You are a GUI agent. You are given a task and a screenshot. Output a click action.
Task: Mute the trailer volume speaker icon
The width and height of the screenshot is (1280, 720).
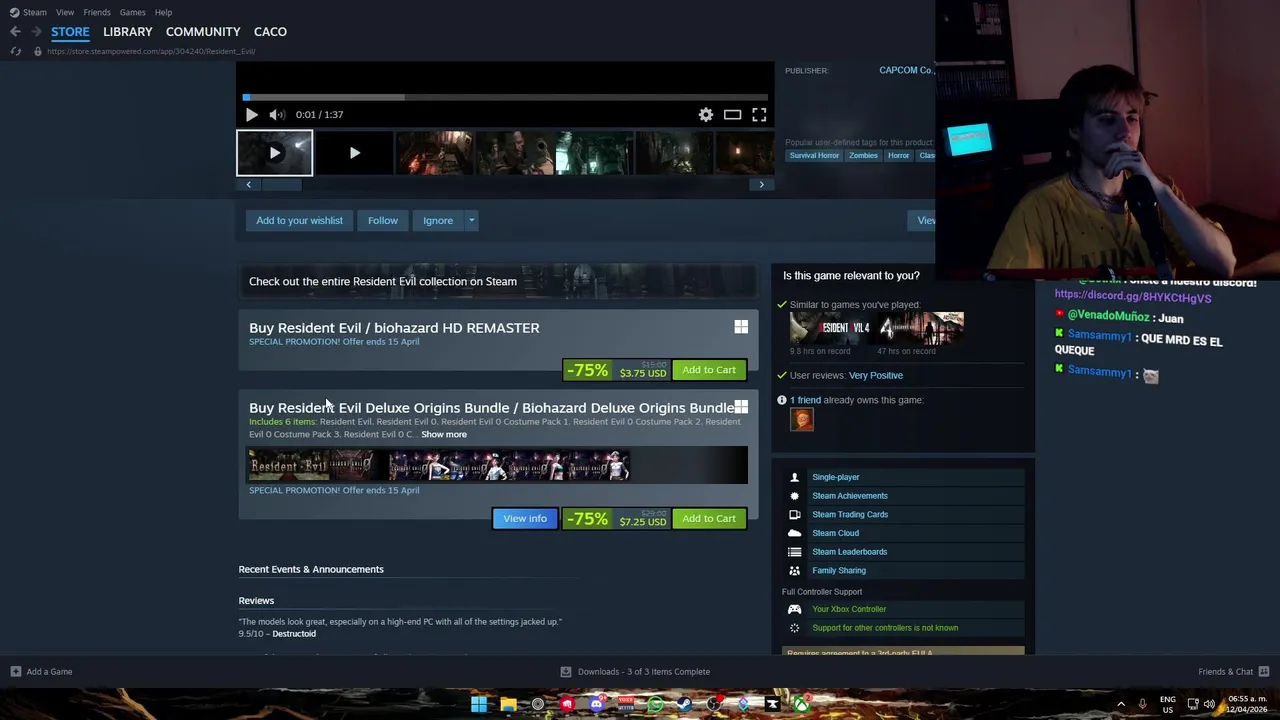point(276,115)
